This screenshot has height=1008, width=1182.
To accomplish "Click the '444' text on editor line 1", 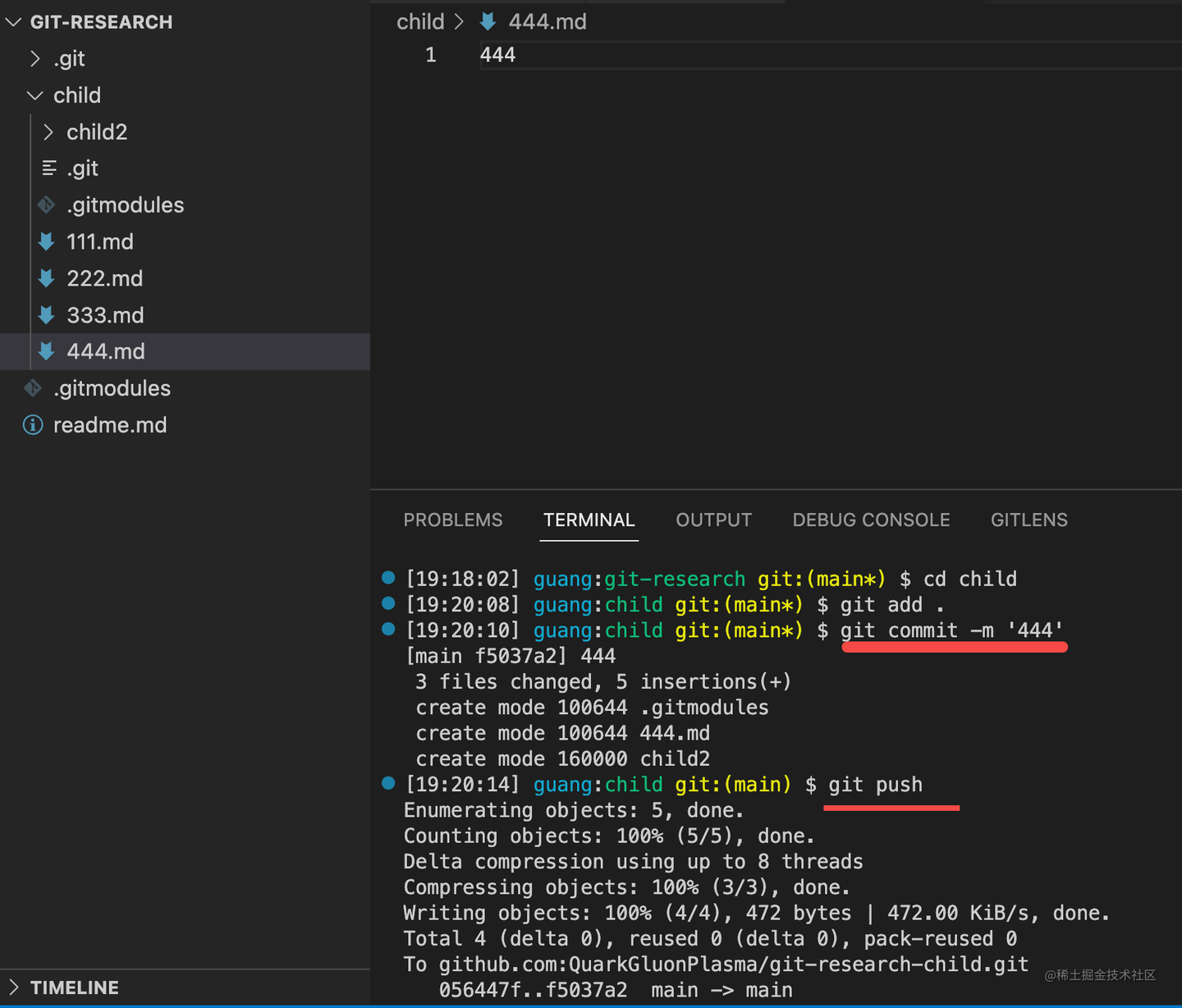I will pos(498,54).
